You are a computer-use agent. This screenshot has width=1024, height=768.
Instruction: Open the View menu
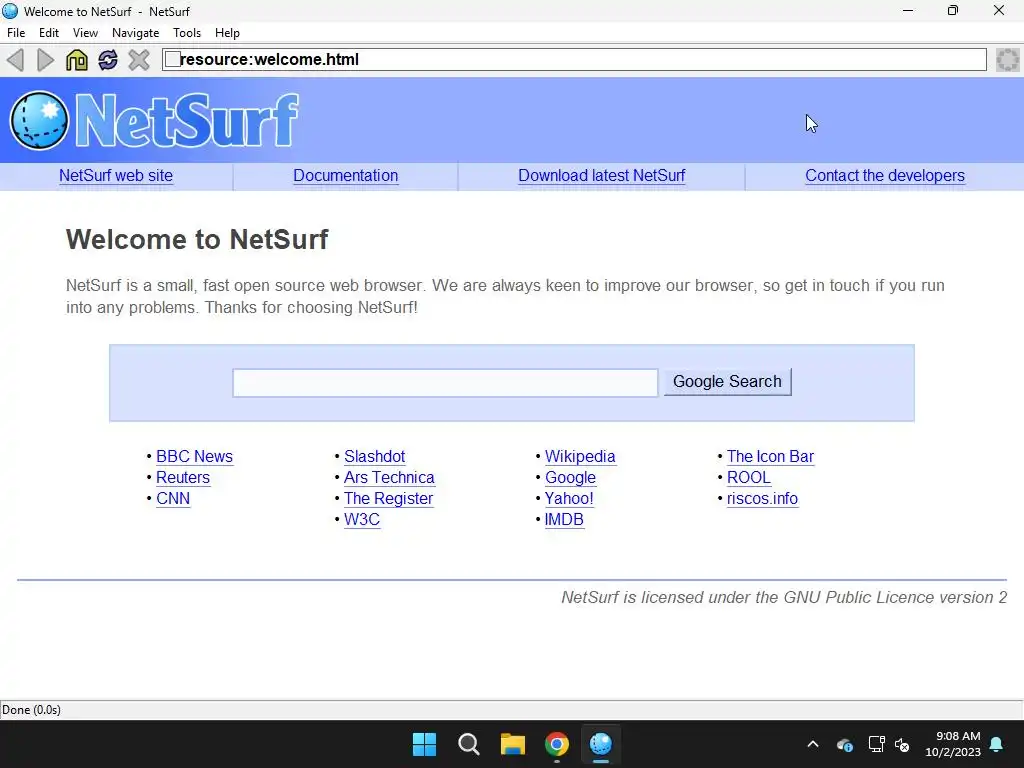[86, 33]
